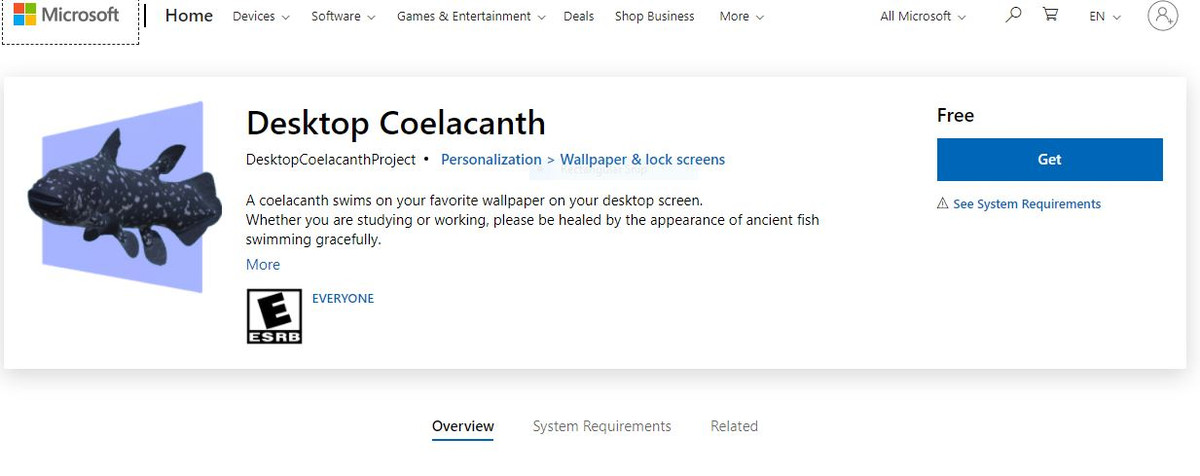
Task: Go to the Deals menu item
Action: [x=578, y=17]
